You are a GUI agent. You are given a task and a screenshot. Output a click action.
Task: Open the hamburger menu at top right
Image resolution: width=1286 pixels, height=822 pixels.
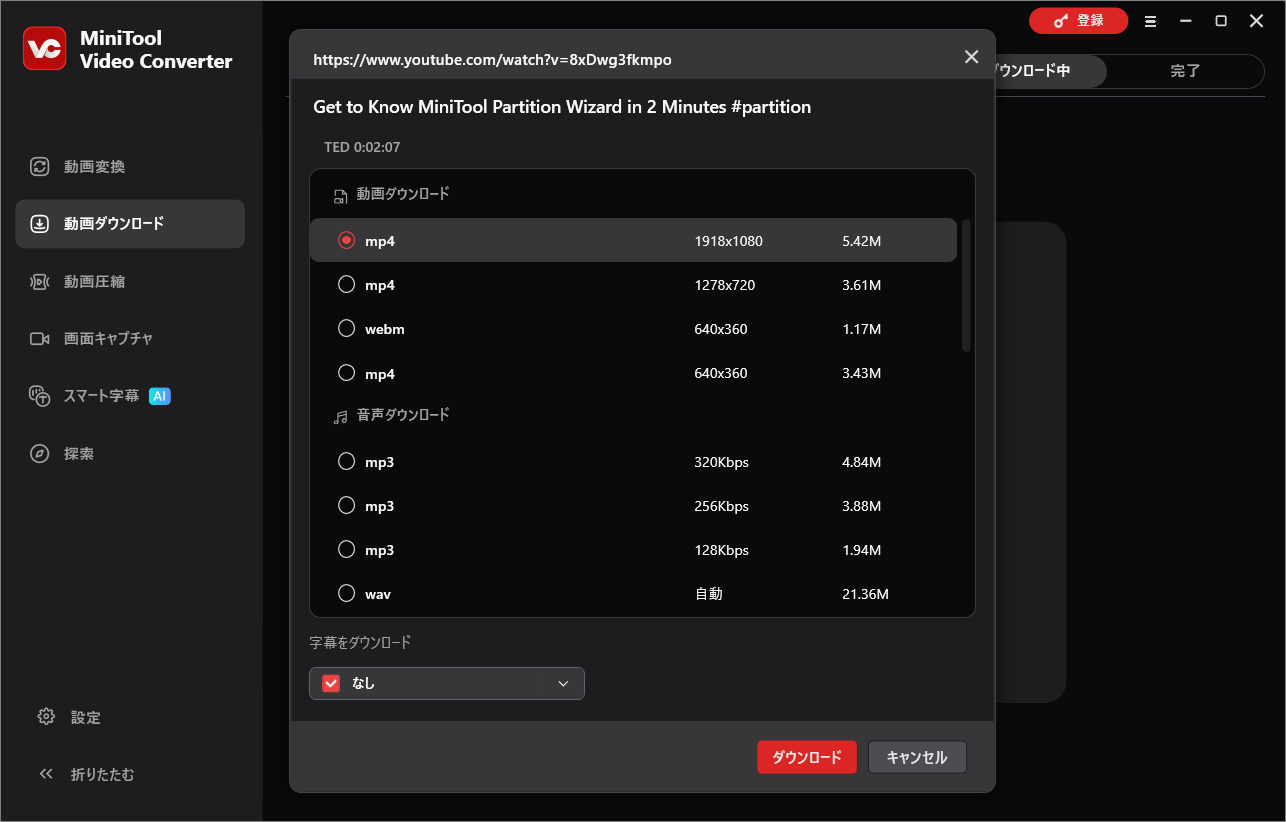pos(1151,20)
